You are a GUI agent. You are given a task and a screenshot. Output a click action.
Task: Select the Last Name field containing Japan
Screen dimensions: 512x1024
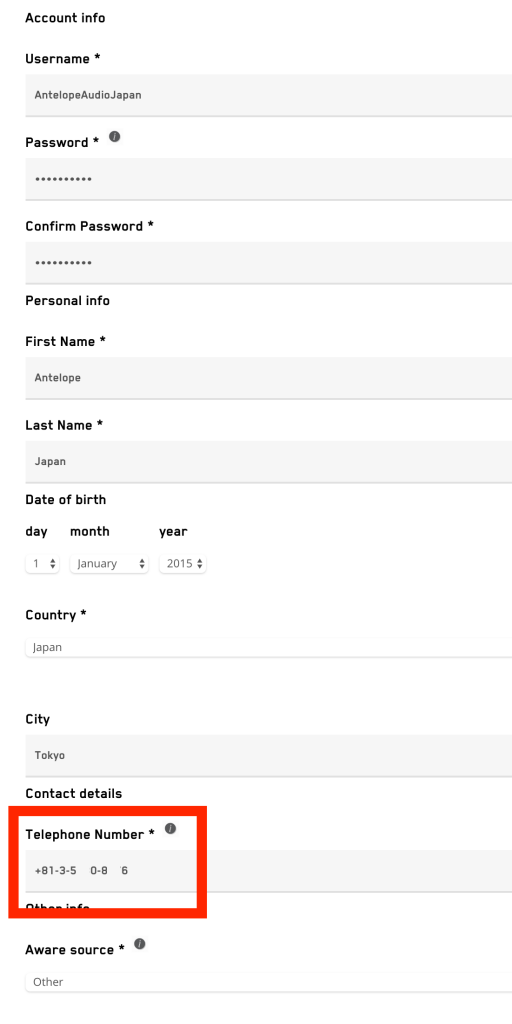pyautogui.click(x=268, y=462)
